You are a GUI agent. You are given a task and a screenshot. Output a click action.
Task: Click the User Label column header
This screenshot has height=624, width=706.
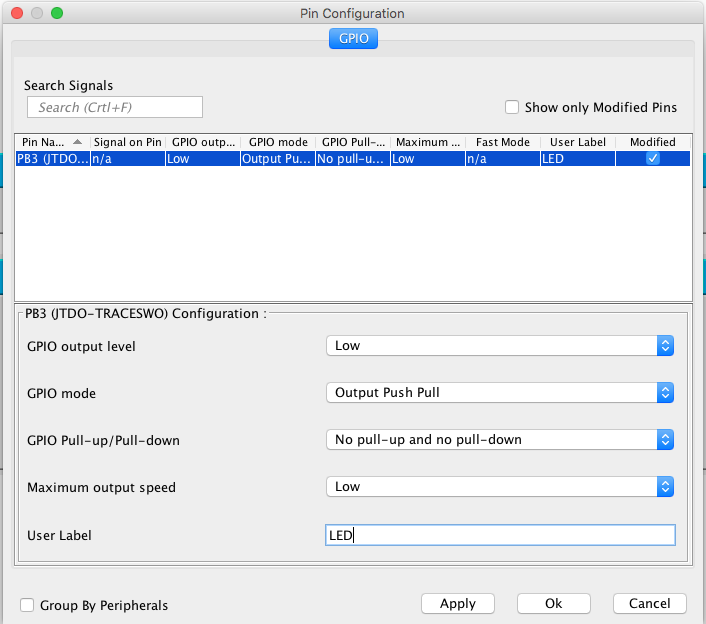click(577, 142)
